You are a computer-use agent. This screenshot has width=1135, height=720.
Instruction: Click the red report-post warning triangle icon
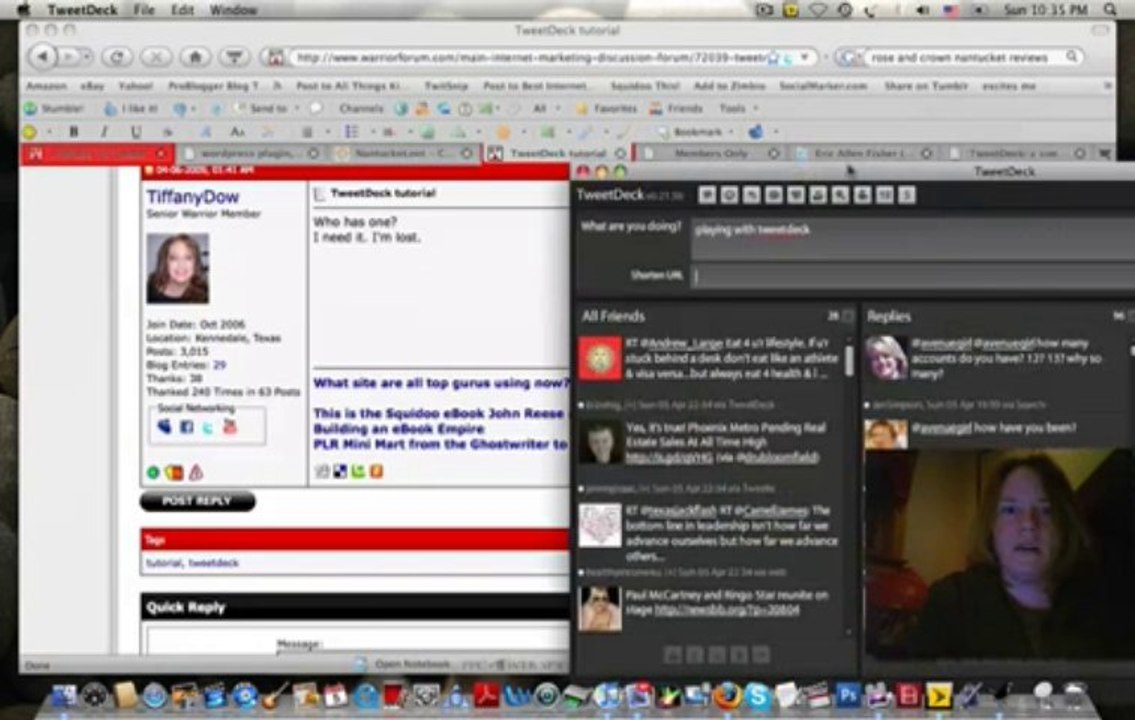(x=196, y=473)
